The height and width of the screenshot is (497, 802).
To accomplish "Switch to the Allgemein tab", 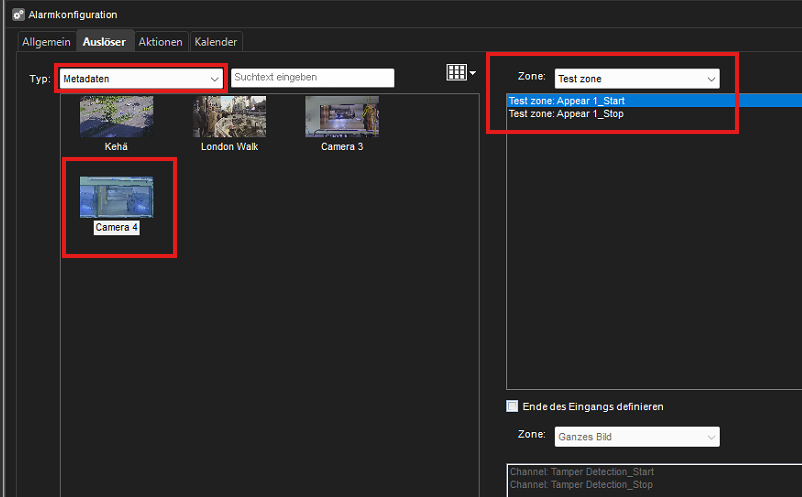I will [x=46, y=42].
